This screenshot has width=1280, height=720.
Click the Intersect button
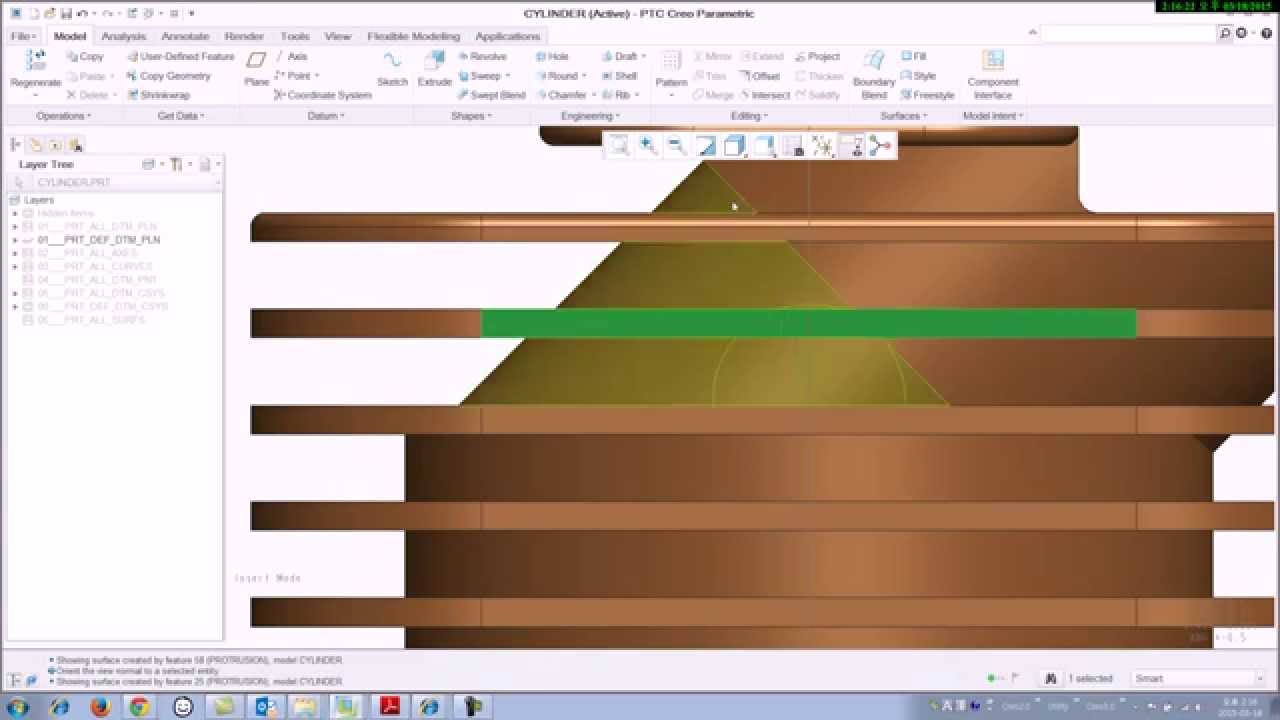(x=765, y=95)
